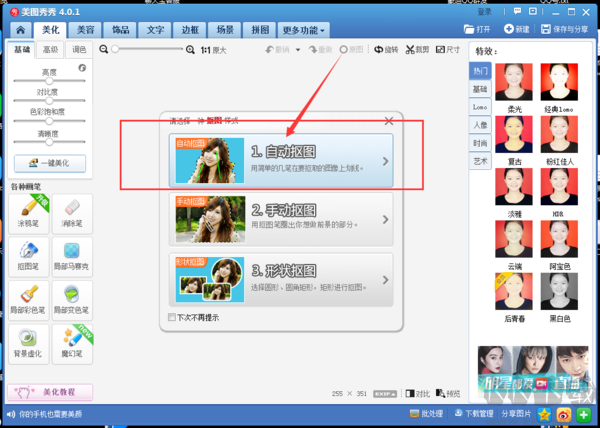Click the 打开 folder icon
600x428 pixels.
[x=469, y=29]
